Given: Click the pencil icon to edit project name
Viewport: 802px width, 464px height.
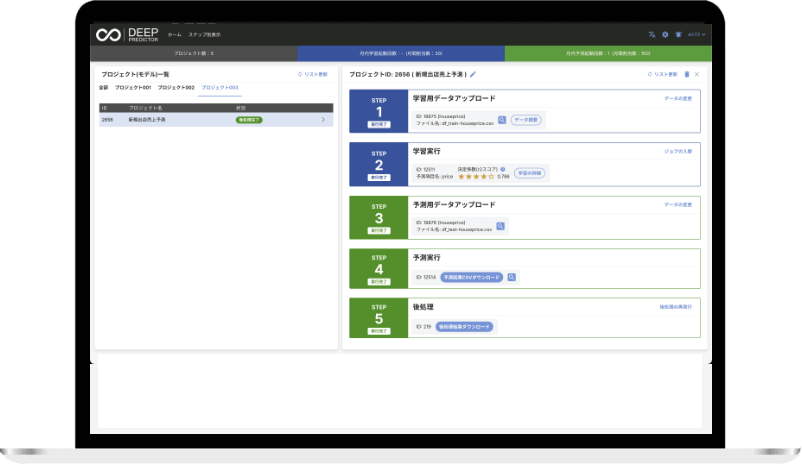Looking at the screenshot, I should tap(473, 74).
